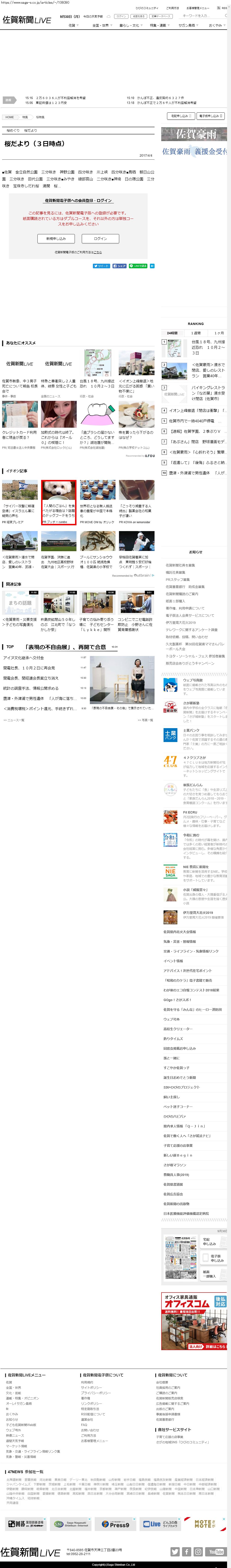The width and height of the screenshot is (231, 1568).
Task: Open the おくやみ navigation dropdown
Action: coord(216,26)
